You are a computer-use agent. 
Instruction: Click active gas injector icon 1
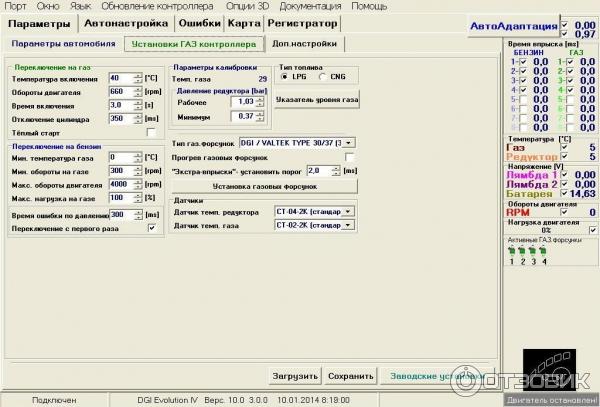click(x=513, y=250)
